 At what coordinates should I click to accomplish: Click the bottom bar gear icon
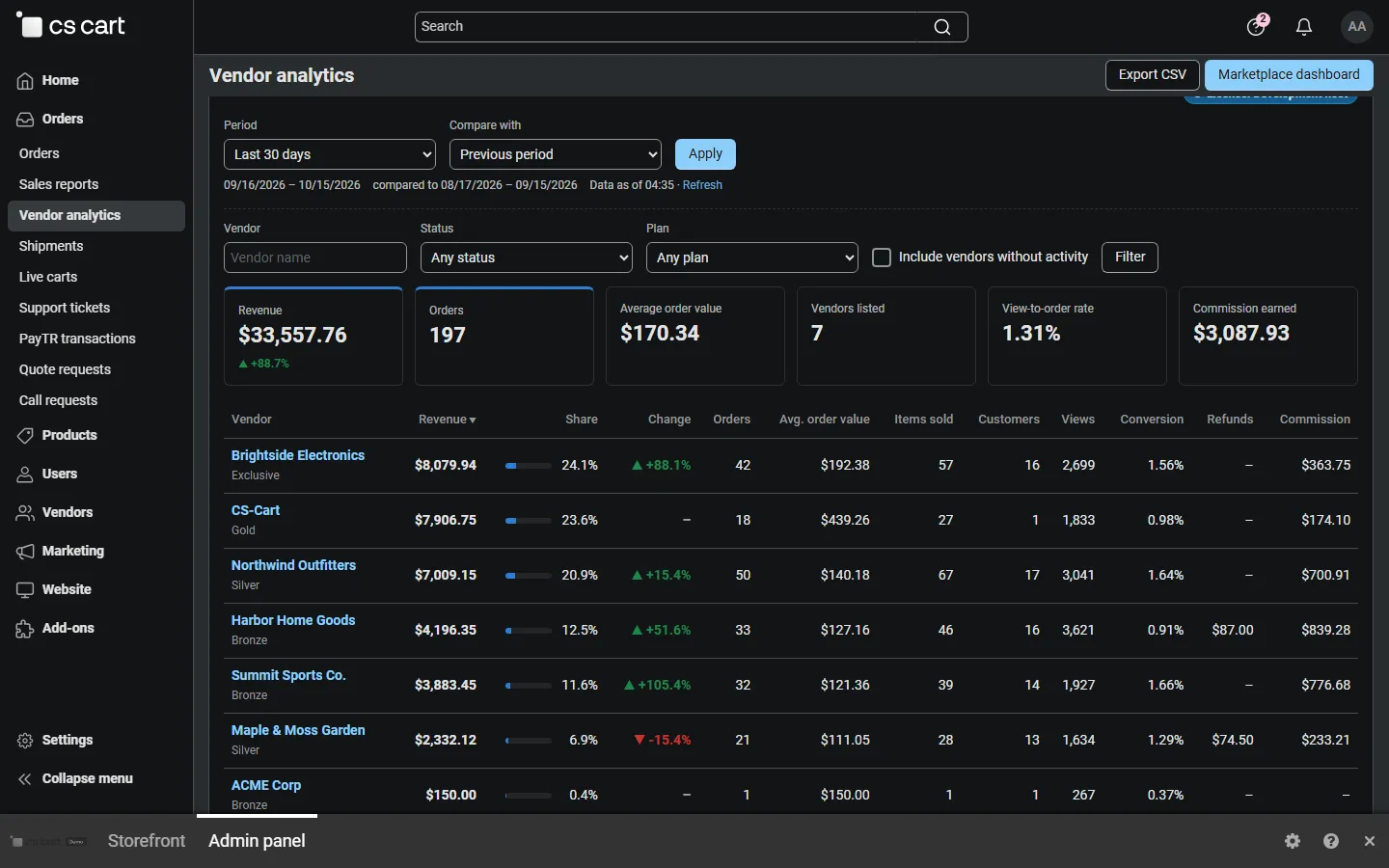(1293, 841)
